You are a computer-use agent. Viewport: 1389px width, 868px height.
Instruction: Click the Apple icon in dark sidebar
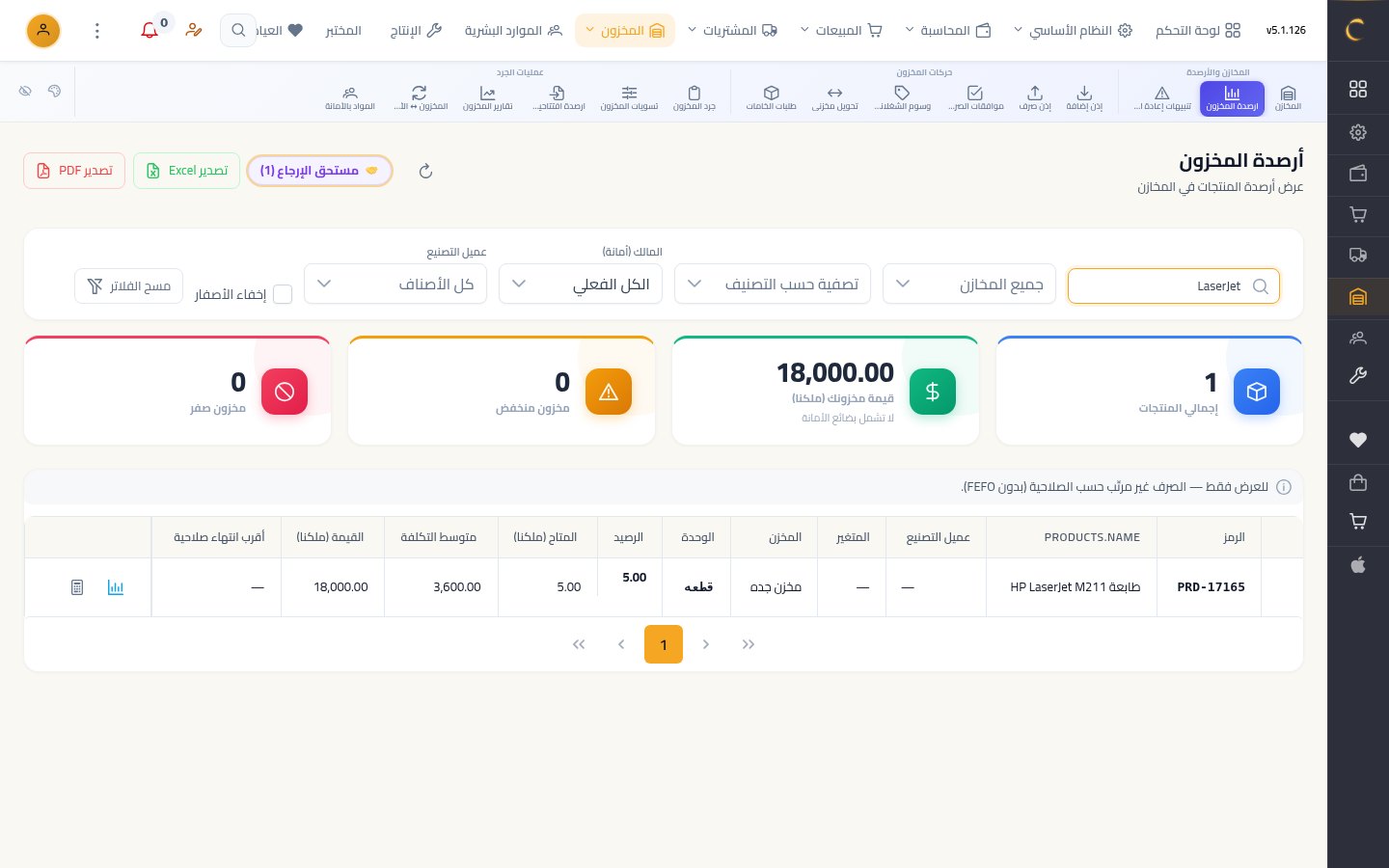click(x=1358, y=565)
